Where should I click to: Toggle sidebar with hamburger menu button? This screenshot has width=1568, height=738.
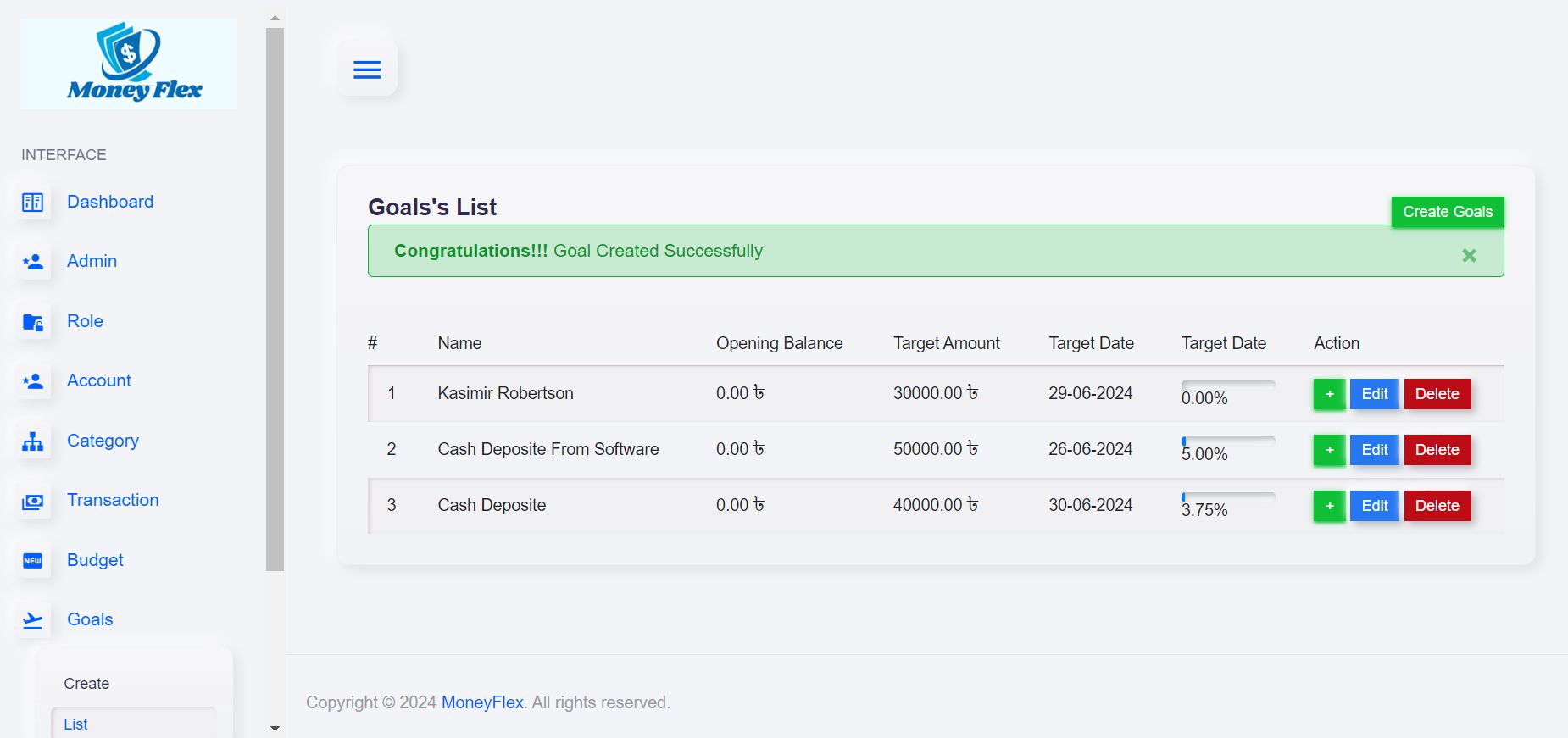coord(367,69)
